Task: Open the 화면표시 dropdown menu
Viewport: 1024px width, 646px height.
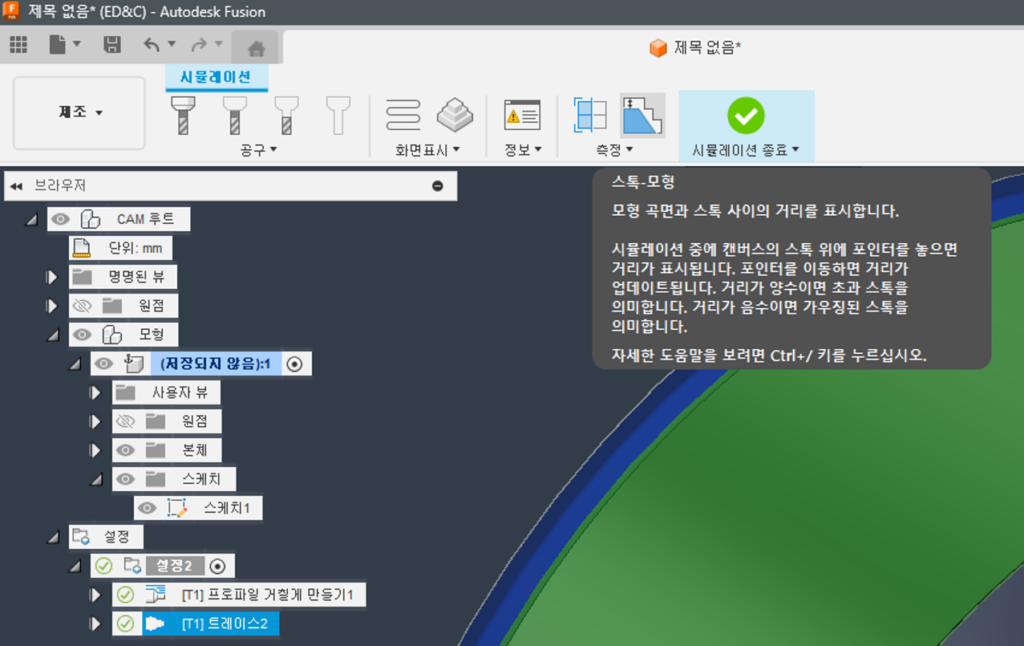Action: [x=428, y=150]
